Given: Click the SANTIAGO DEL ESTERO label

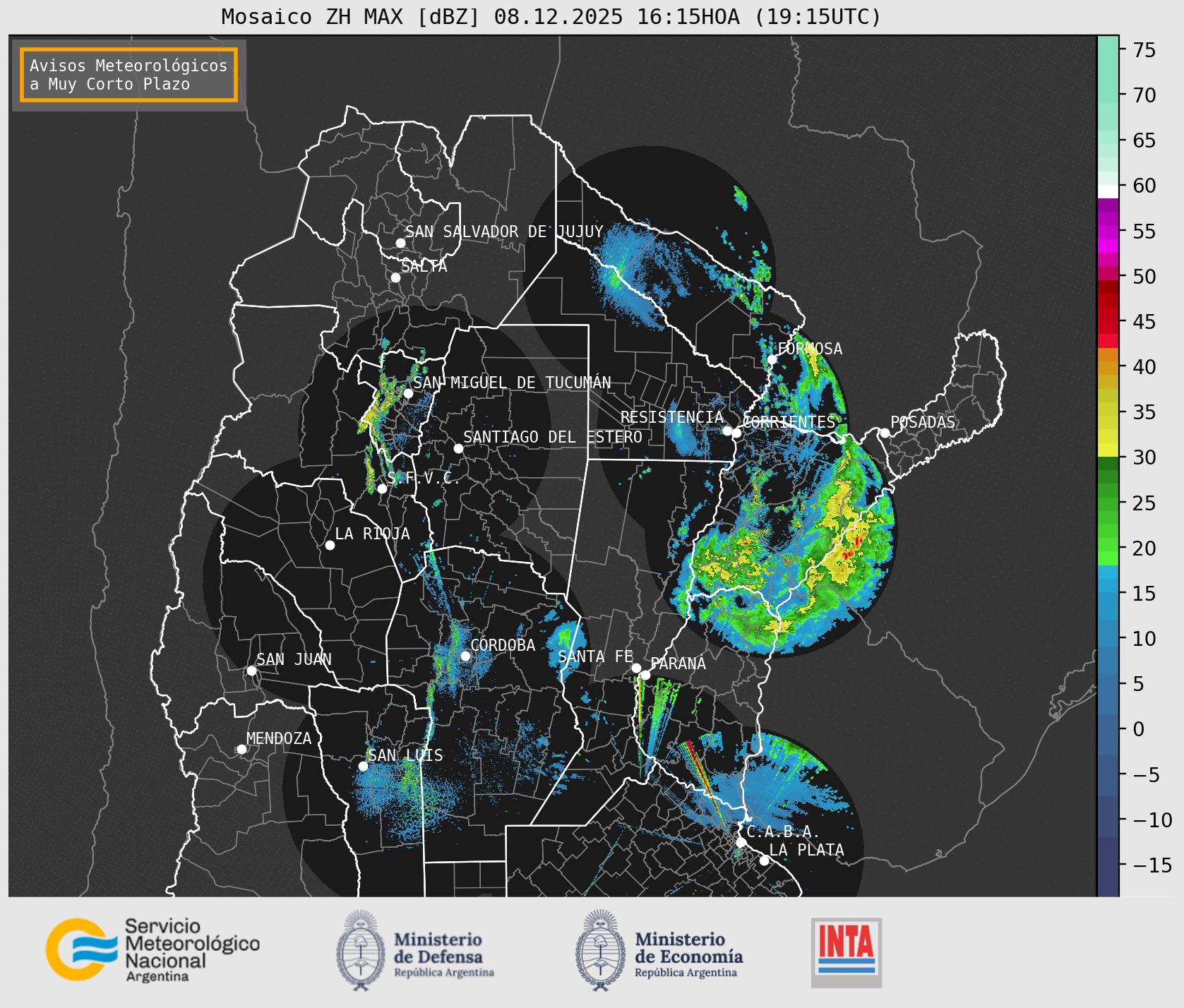Looking at the screenshot, I should click(x=553, y=437).
